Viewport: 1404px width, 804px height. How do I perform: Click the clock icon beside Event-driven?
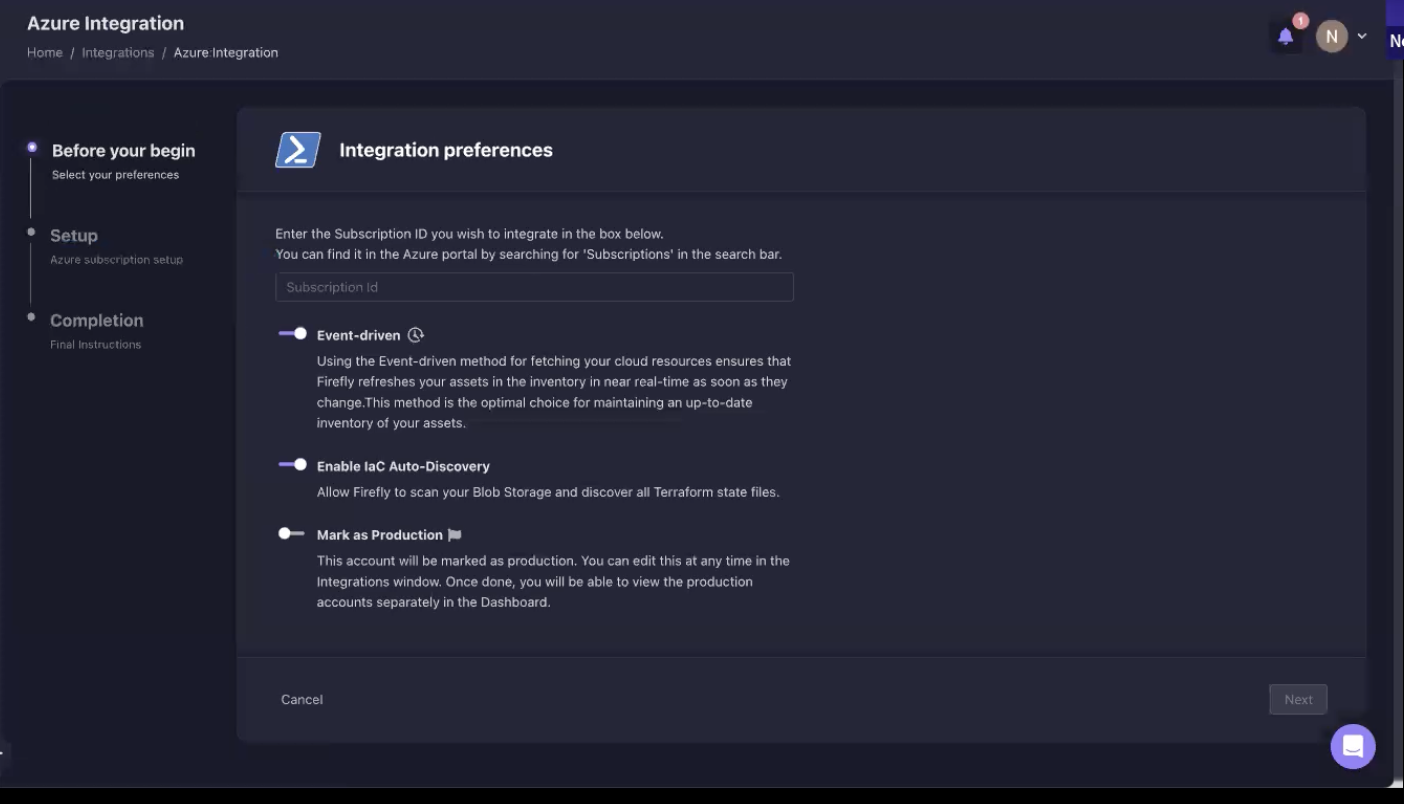click(416, 335)
